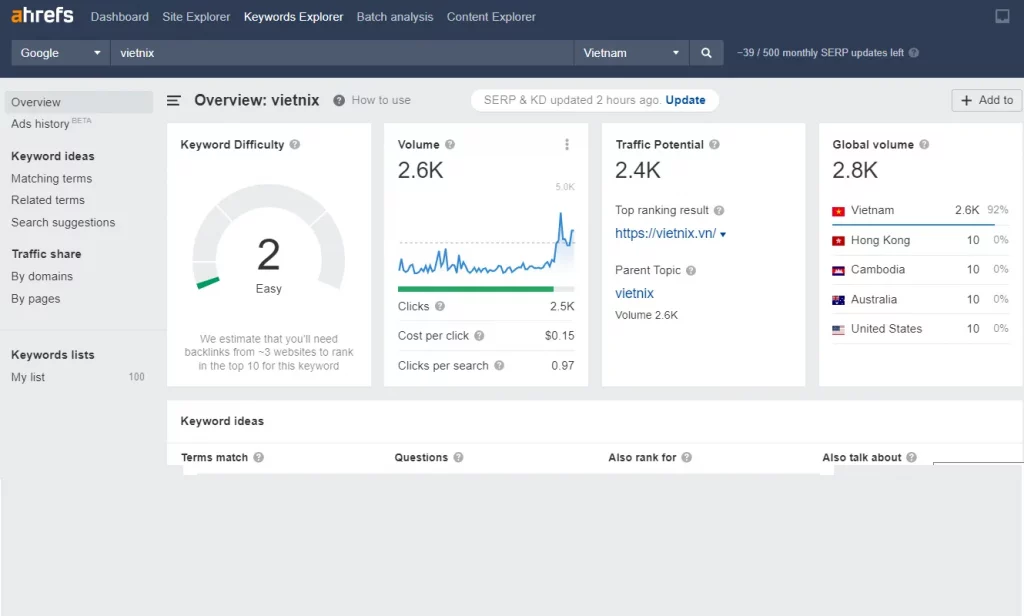The image size is (1024, 616).
Task: Click the Terms match heading
Action: click(x=214, y=457)
